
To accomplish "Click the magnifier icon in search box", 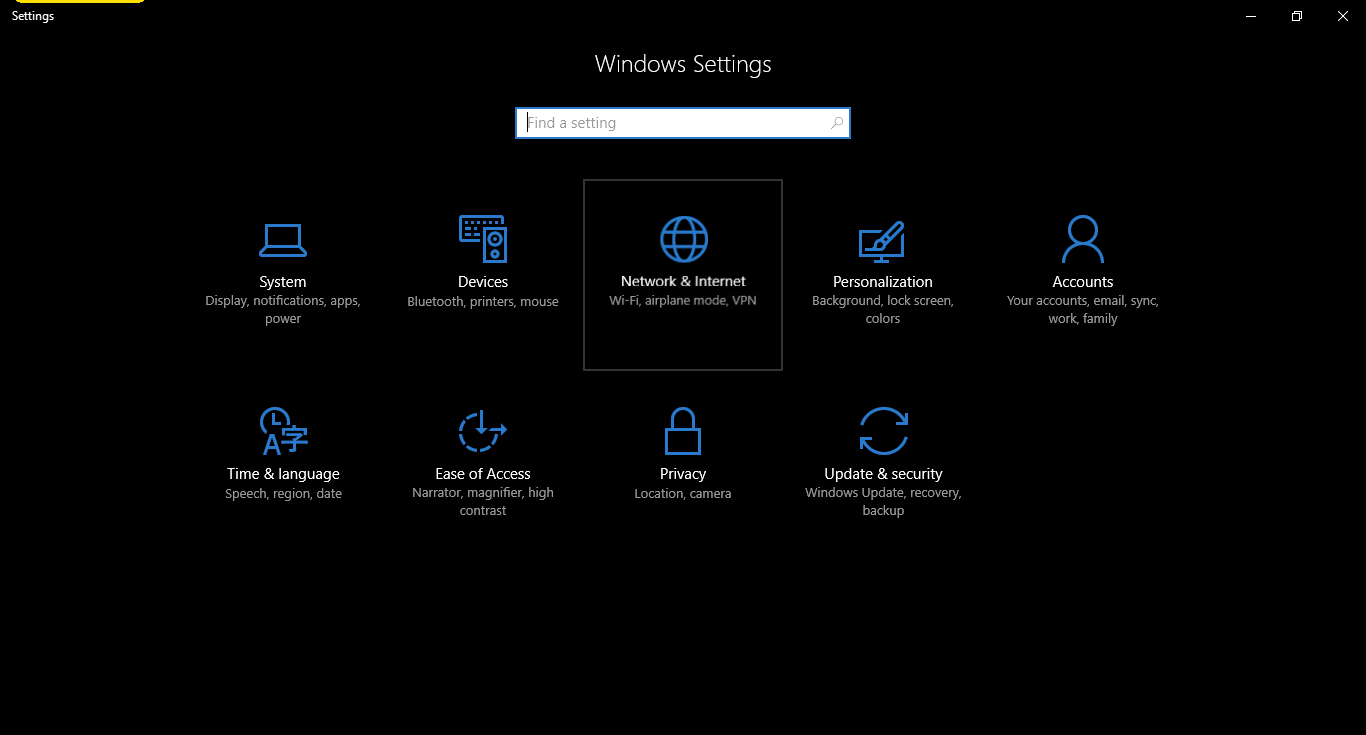I will point(837,123).
